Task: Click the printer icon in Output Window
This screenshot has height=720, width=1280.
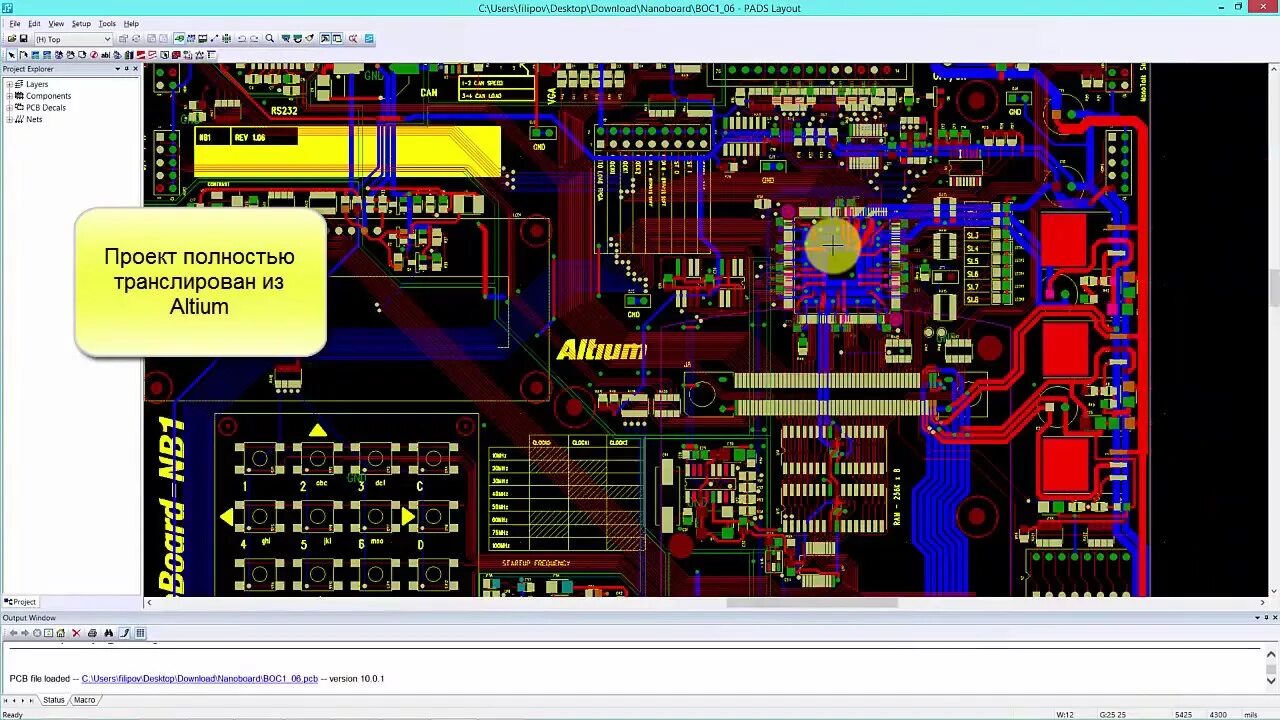Action: [92, 633]
